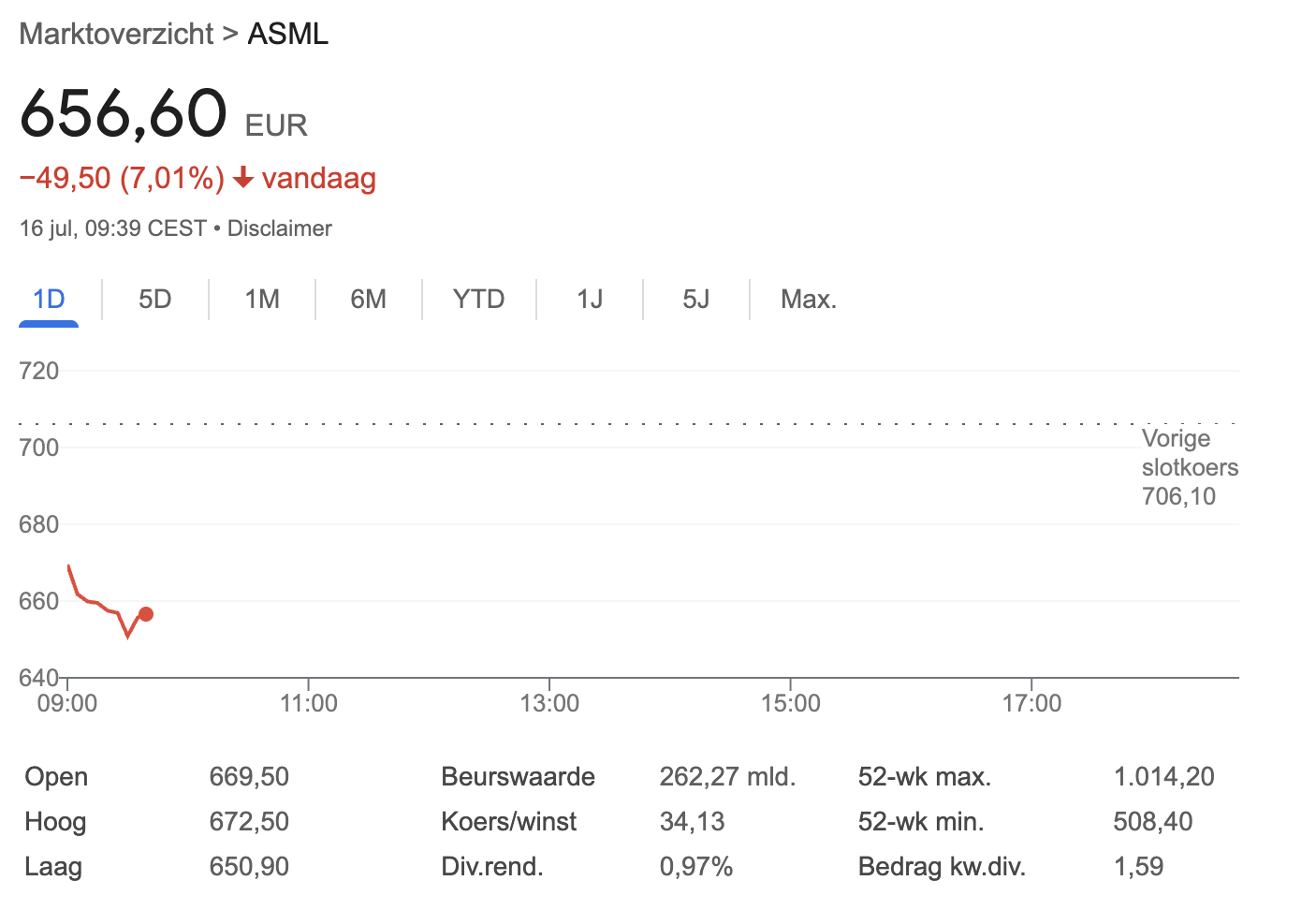
Task: Click the red down arrow icon
Action: [x=243, y=178]
